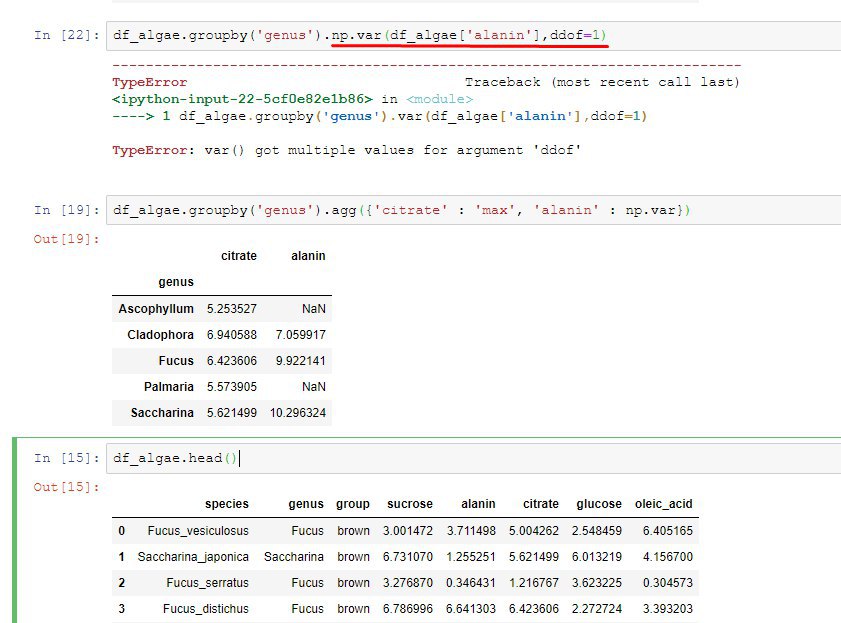Click the Saccharina row label in Out[19]
The height and width of the screenshot is (623, 841).
(162, 413)
